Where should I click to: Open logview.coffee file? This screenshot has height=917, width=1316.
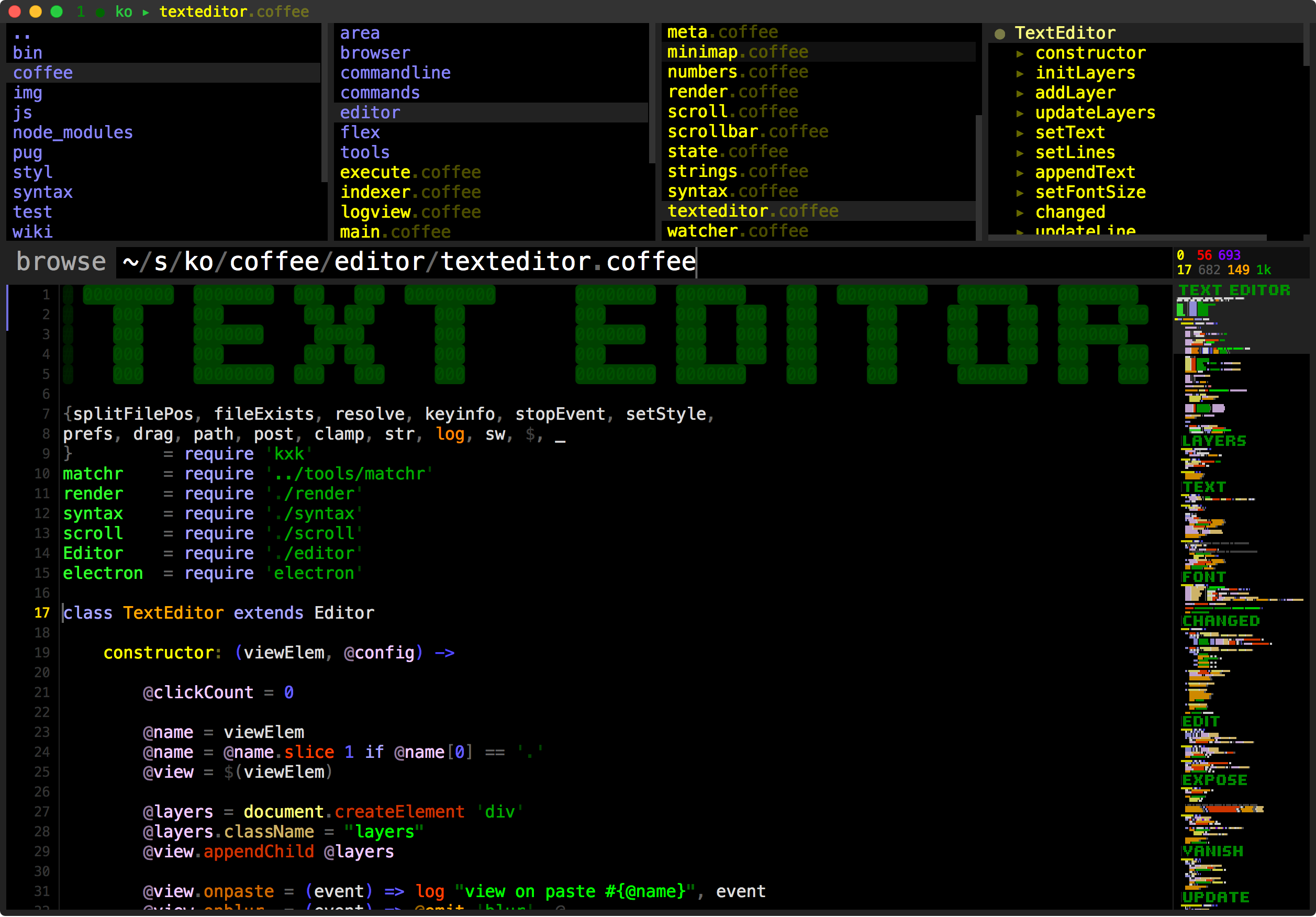pyautogui.click(x=490, y=212)
